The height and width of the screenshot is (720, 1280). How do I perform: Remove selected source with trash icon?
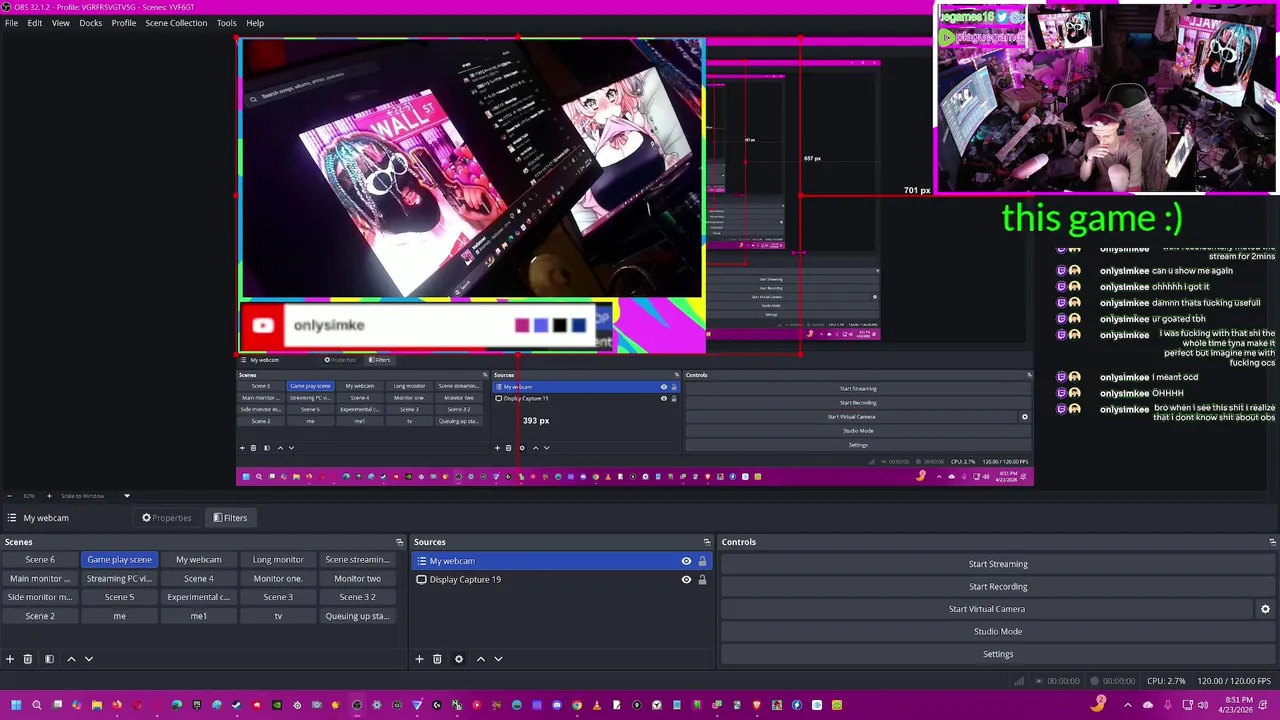[437, 659]
